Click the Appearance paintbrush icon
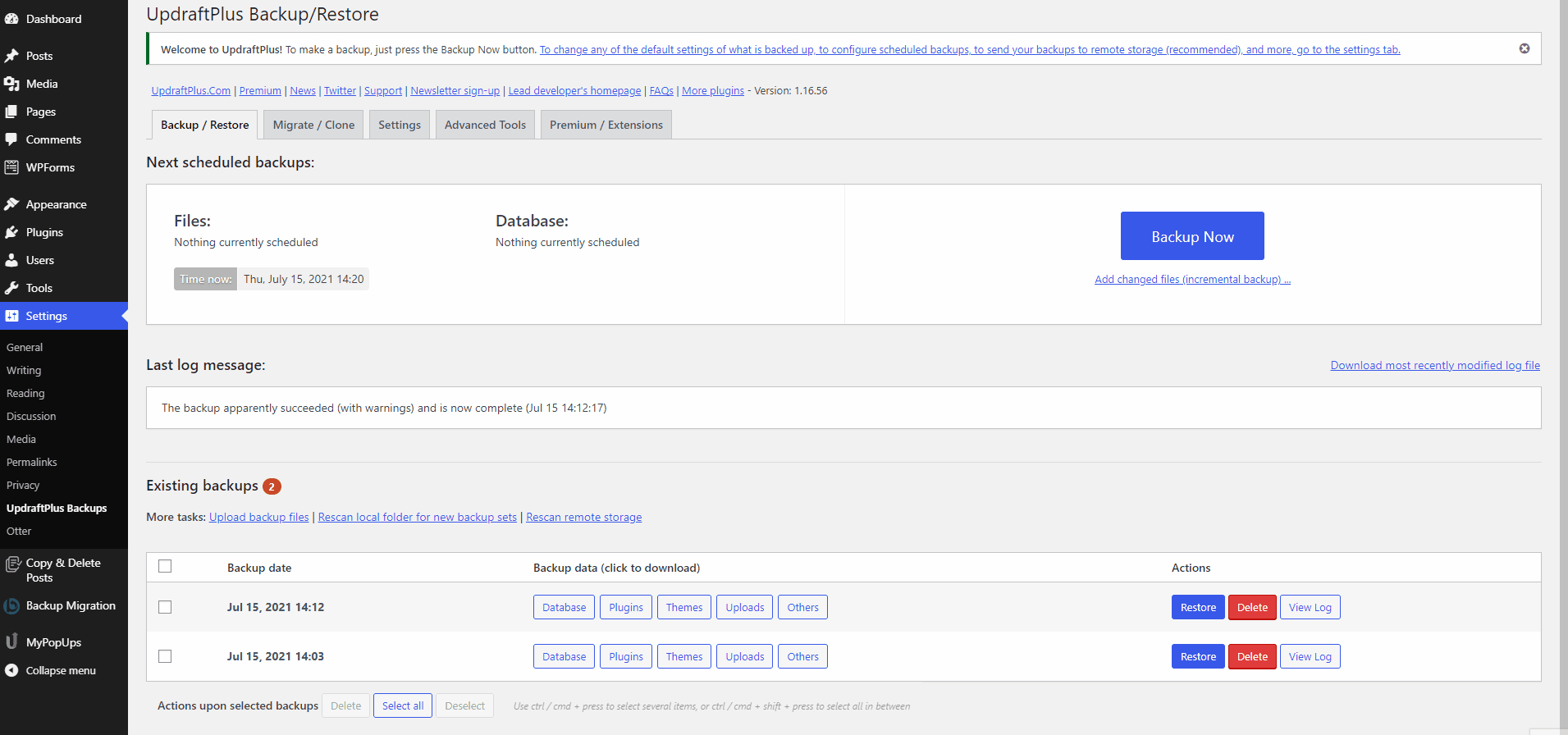The height and width of the screenshot is (735, 1568). tap(11, 204)
